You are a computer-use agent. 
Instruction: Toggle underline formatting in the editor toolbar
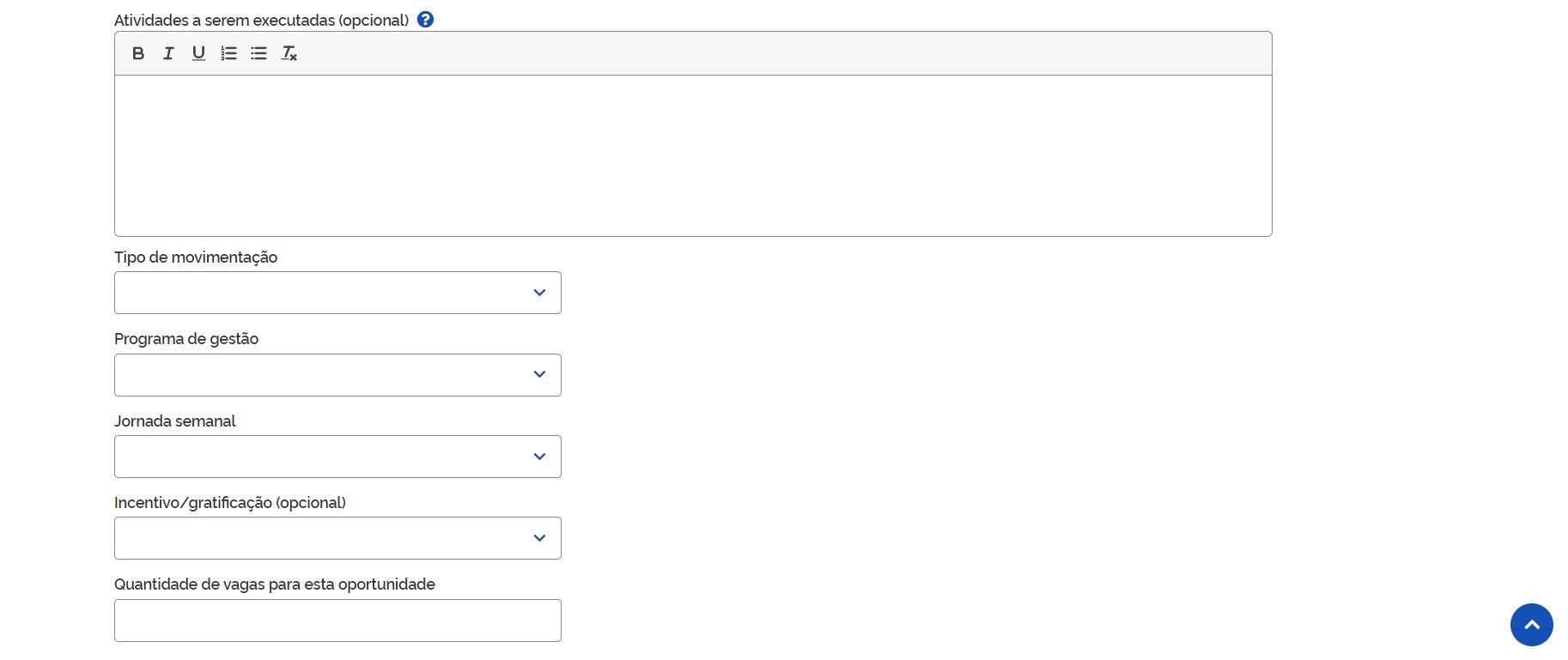(x=198, y=53)
